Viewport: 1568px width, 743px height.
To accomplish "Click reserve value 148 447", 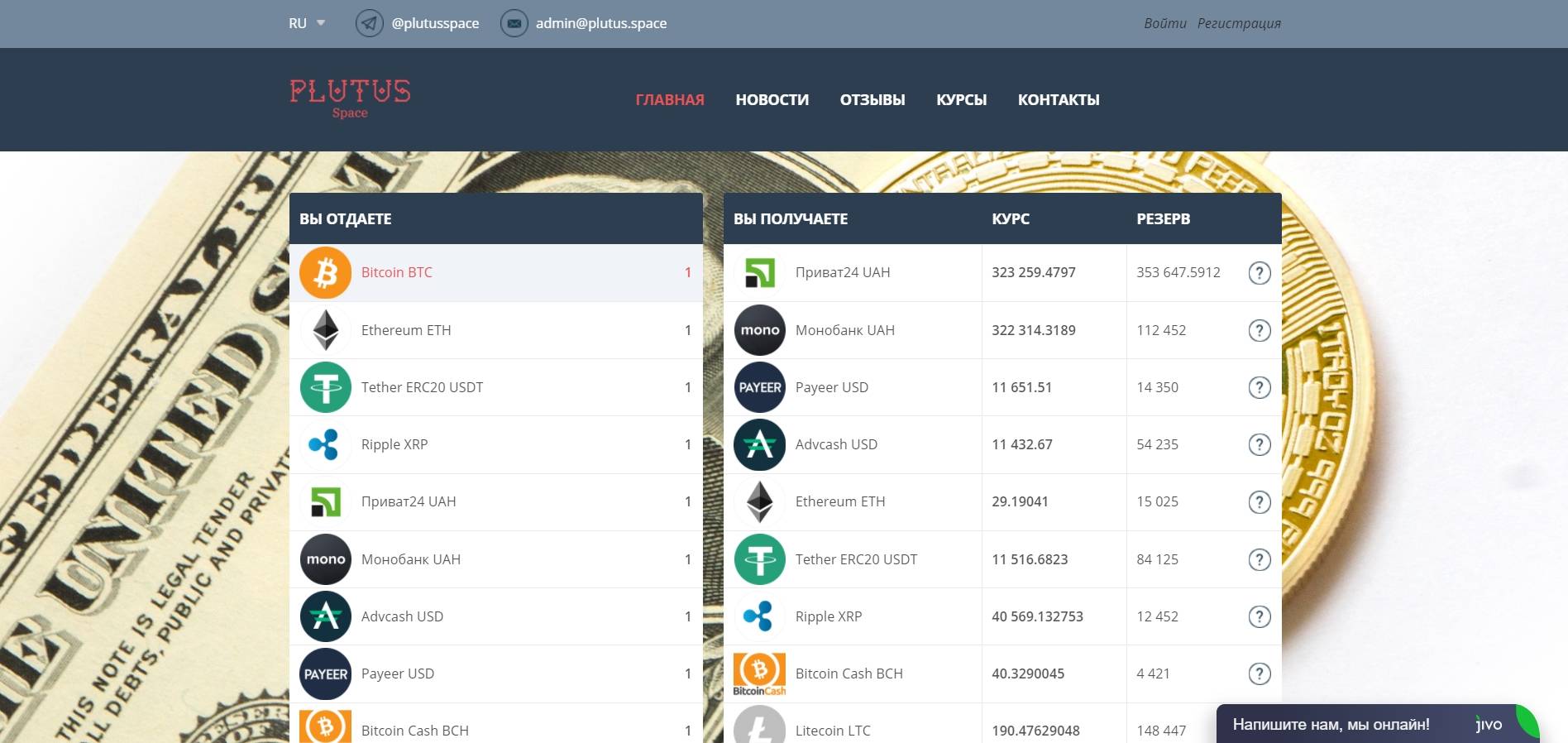I will pyautogui.click(x=1161, y=731).
